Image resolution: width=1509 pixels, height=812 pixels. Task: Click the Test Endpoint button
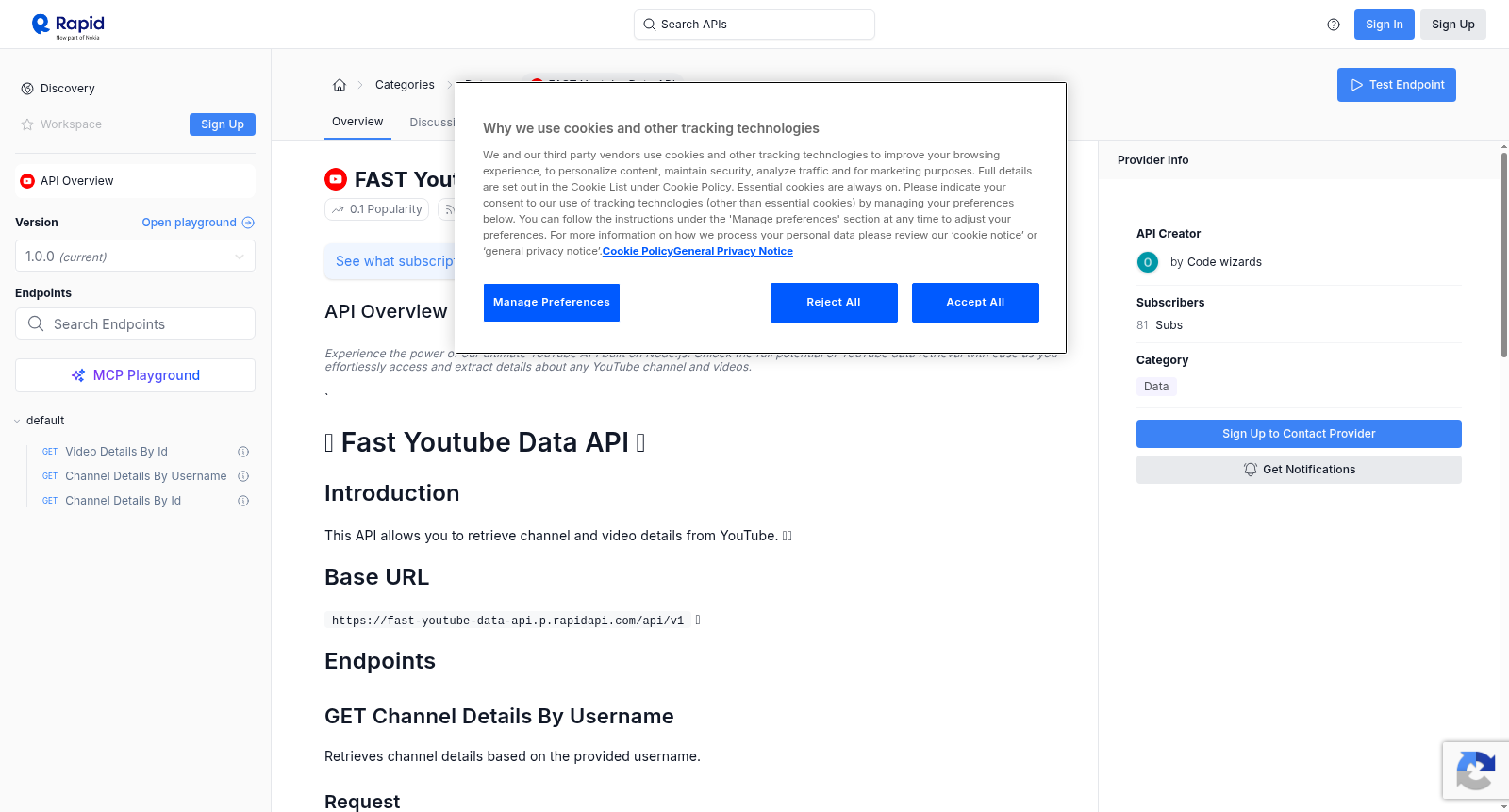(x=1397, y=85)
